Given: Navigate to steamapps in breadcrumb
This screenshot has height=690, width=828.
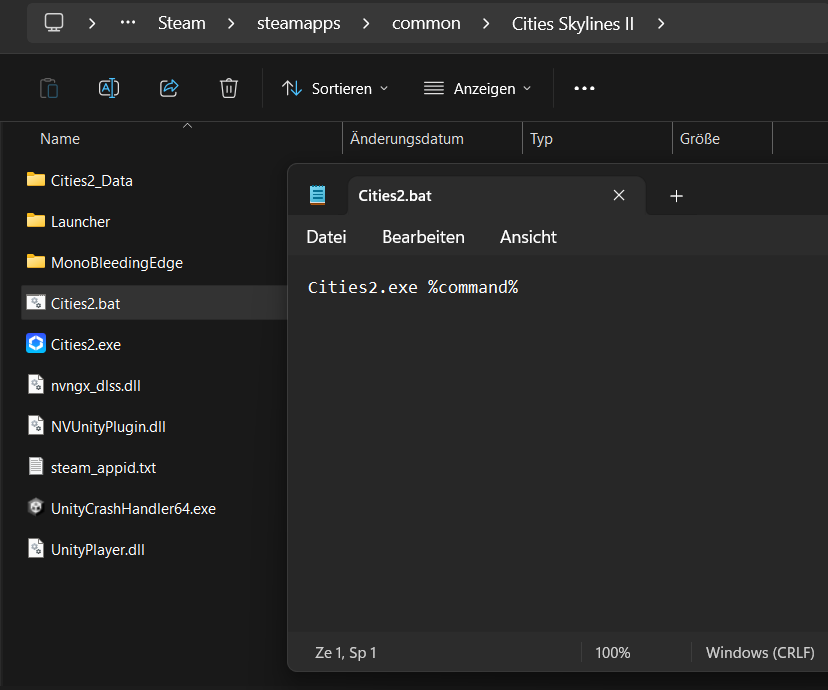Looking at the screenshot, I should 299,23.
